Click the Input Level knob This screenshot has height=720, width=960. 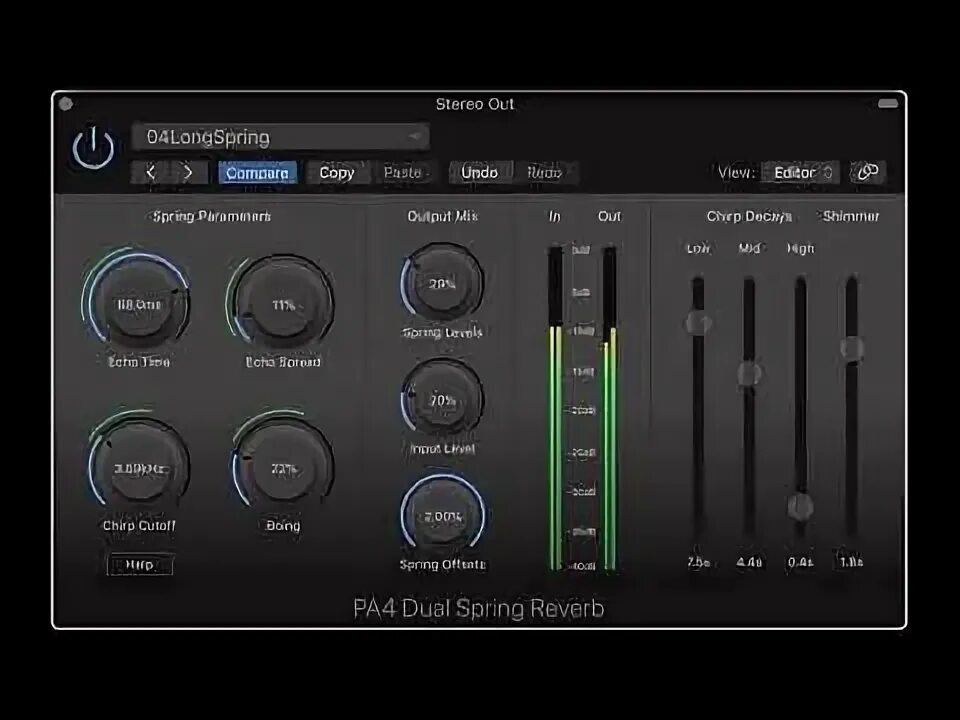443,400
